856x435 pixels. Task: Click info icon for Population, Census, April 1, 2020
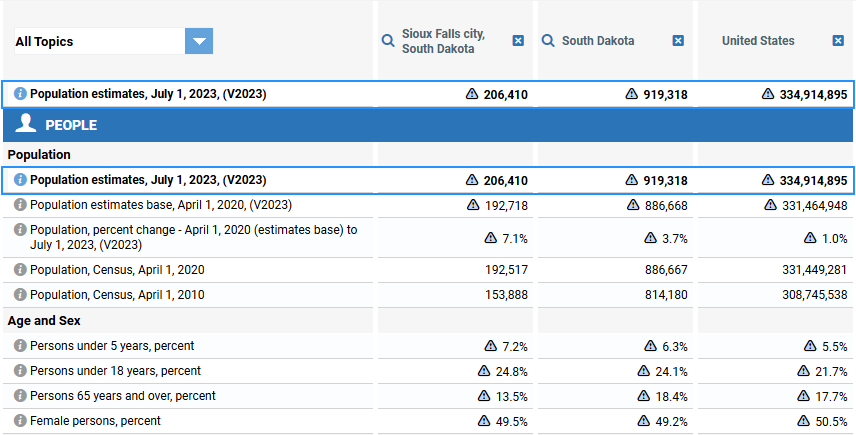click(x=20, y=270)
